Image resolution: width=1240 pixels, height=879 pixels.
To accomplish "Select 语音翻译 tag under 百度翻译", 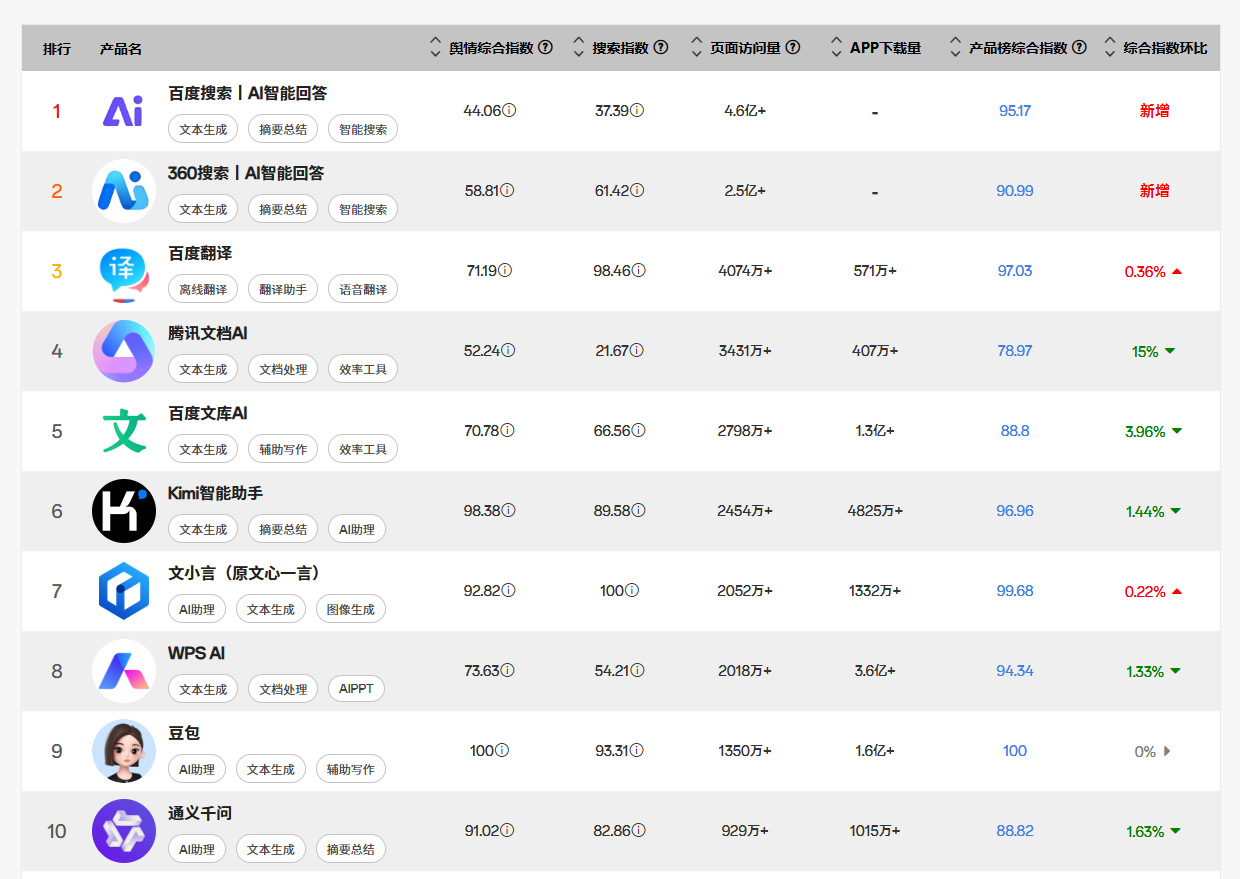I will 363,289.
